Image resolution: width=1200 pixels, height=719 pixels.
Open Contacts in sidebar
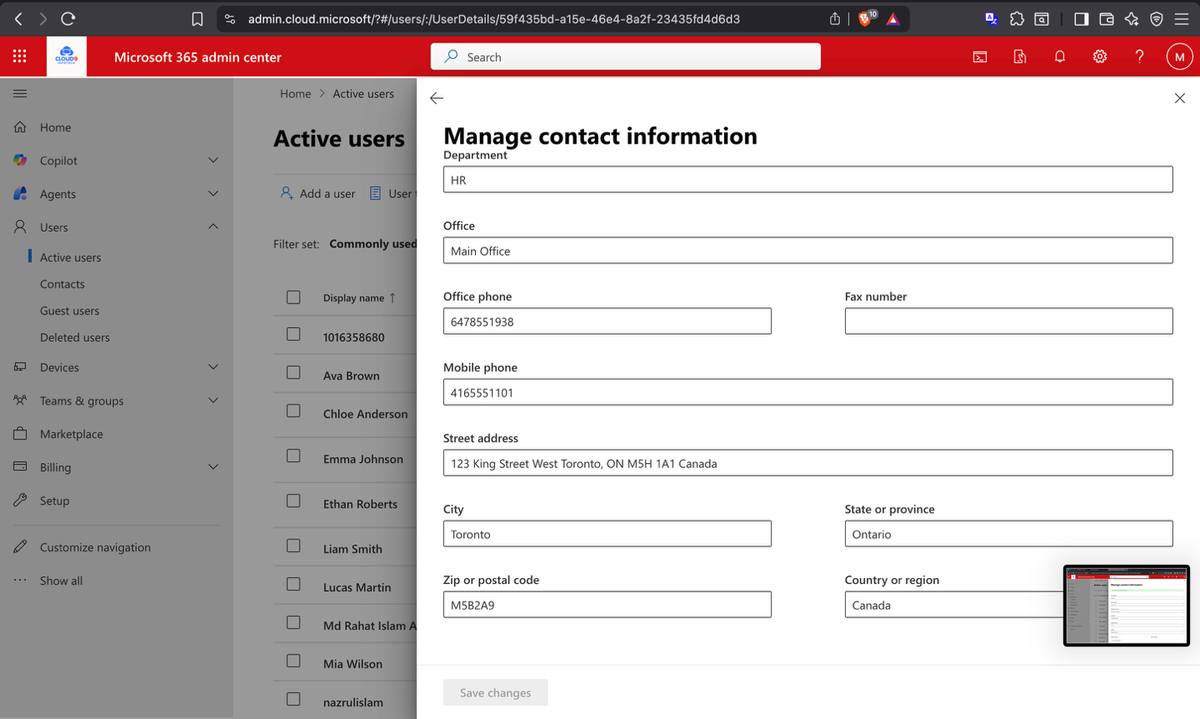click(x=62, y=284)
